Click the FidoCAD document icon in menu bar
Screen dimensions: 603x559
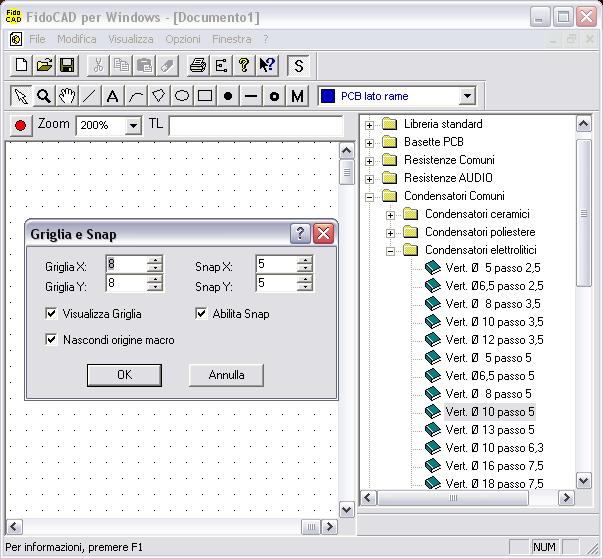16,39
